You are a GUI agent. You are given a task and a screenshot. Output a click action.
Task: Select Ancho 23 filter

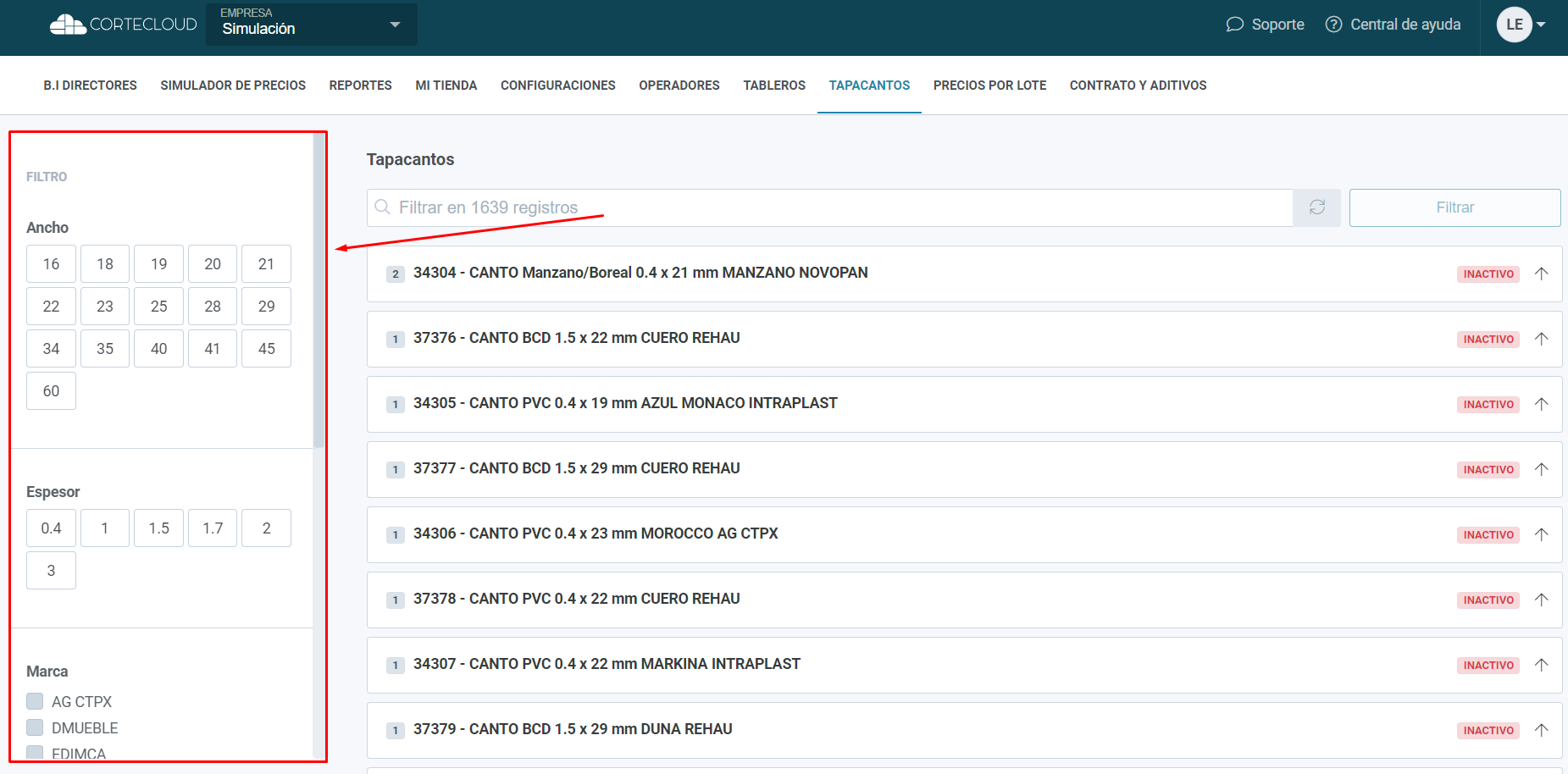click(x=105, y=307)
